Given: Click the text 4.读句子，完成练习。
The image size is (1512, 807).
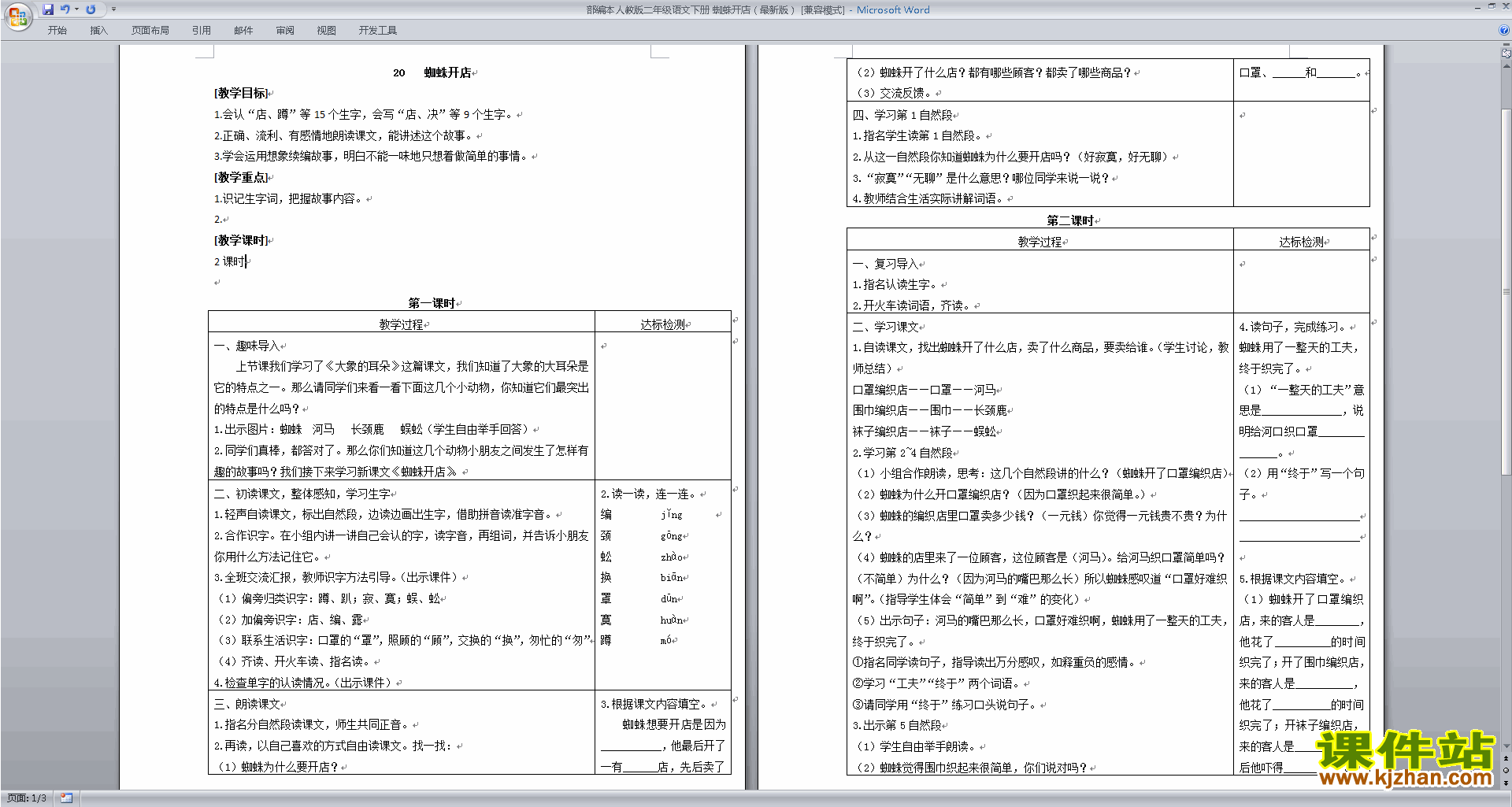Looking at the screenshot, I should coord(1293,327).
